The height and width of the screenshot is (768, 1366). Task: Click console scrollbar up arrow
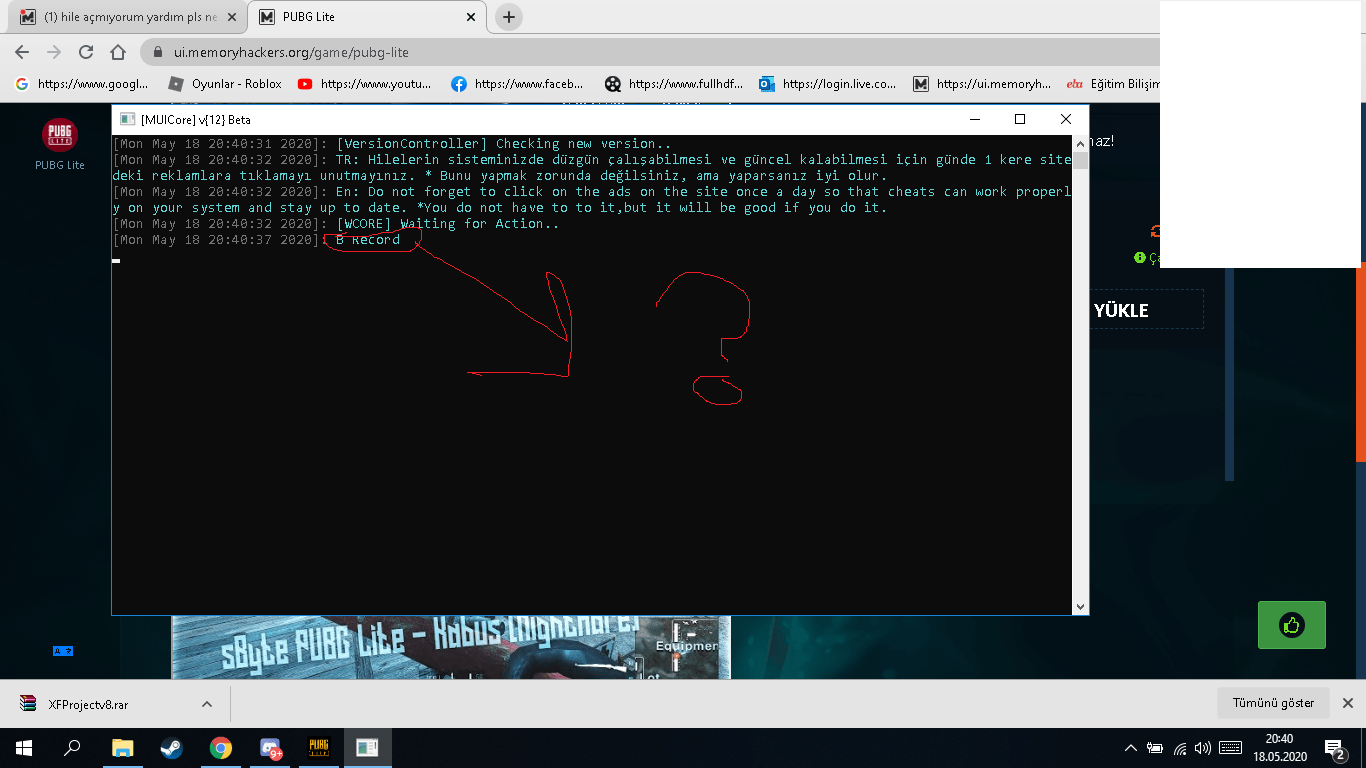[x=1080, y=143]
